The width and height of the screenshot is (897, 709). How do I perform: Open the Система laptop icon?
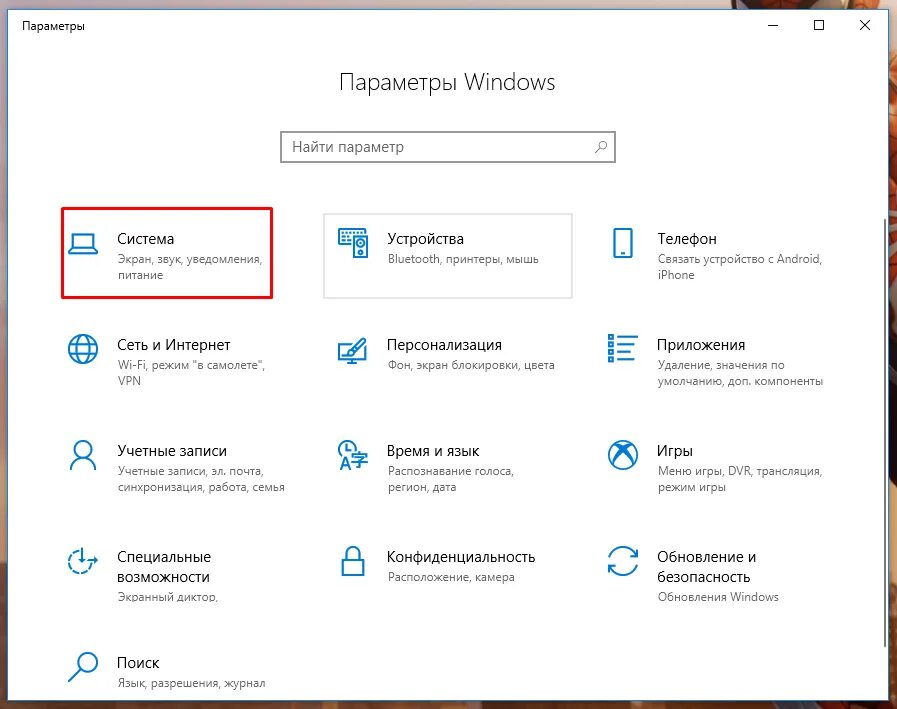click(83, 243)
